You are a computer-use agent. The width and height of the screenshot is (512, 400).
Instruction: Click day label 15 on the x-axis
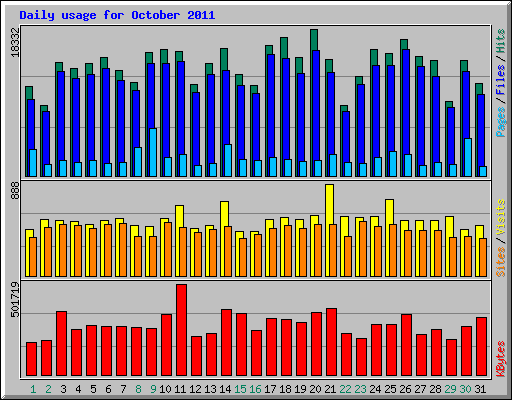pos(240,389)
